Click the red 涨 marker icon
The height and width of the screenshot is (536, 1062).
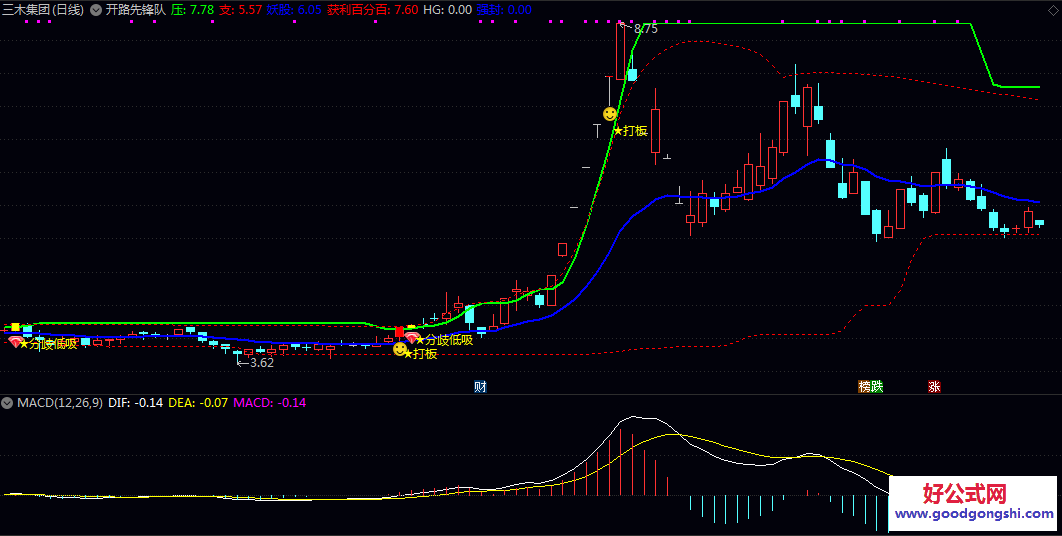click(x=934, y=387)
